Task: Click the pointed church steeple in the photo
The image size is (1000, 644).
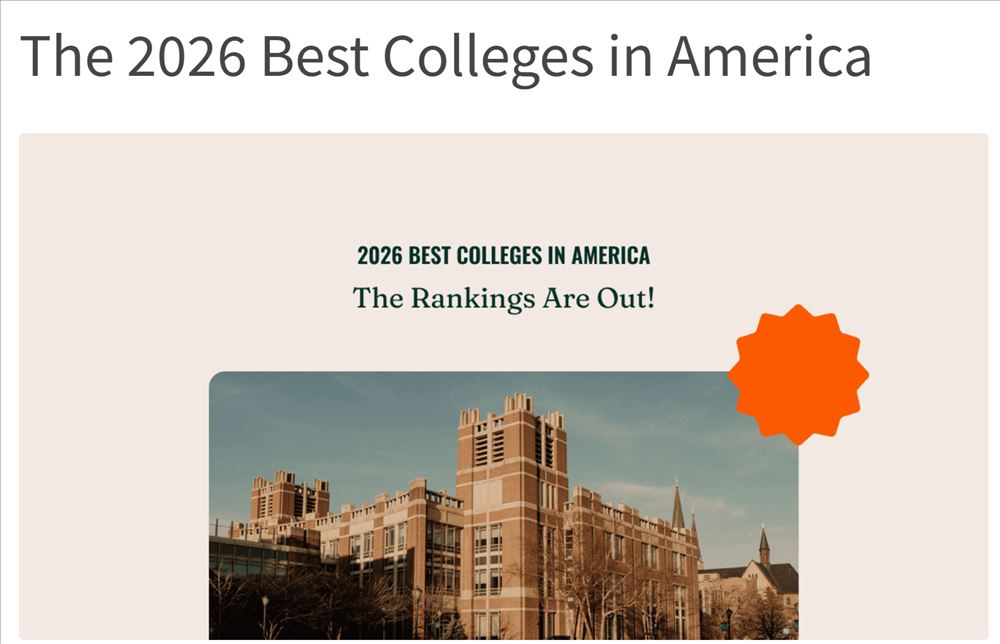Action: (678, 505)
